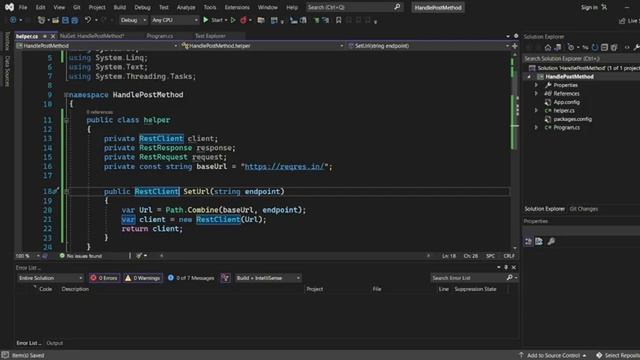Click the Solution Explorer Refresh icon
640x360 pixels.
pos(595,47)
